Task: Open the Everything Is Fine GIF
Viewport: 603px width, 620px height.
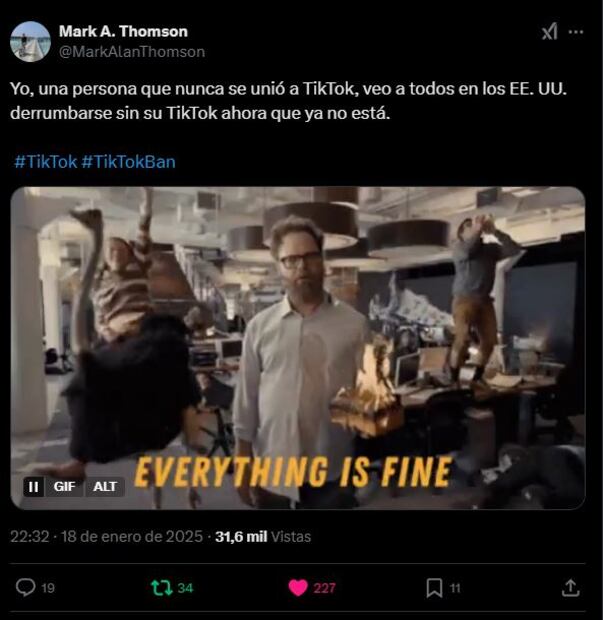Action: click(x=298, y=348)
